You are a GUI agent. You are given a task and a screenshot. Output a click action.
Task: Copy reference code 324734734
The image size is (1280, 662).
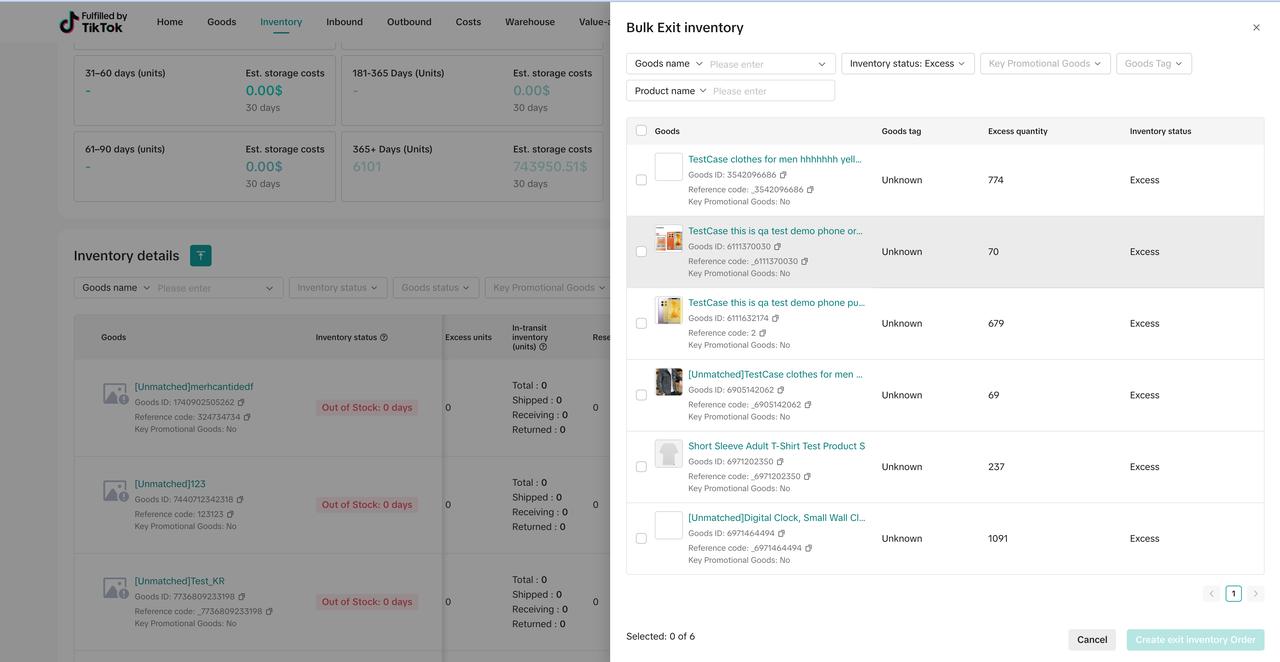pos(247,417)
